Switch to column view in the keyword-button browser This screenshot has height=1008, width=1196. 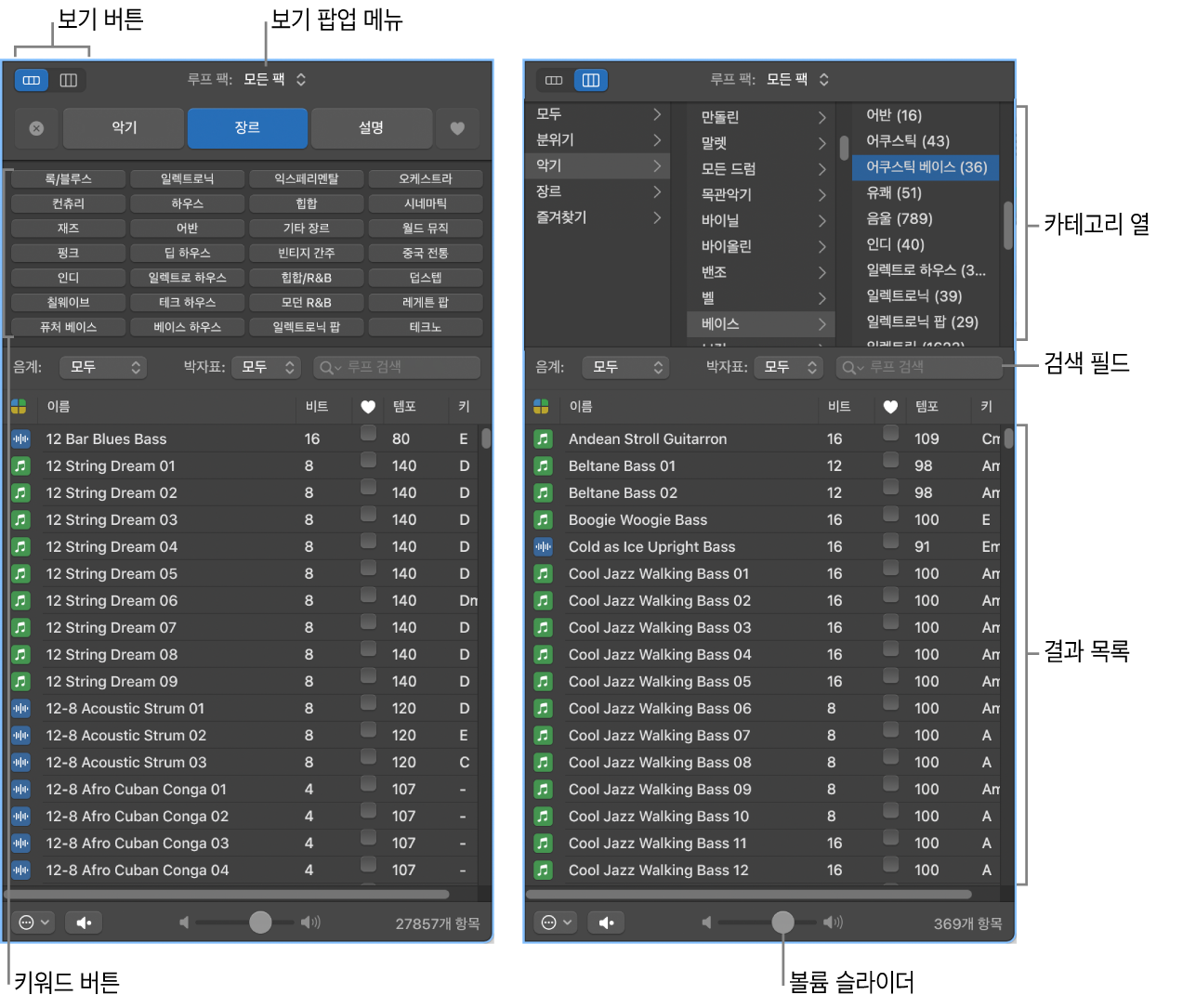pyautogui.click(x=69, y=80)
